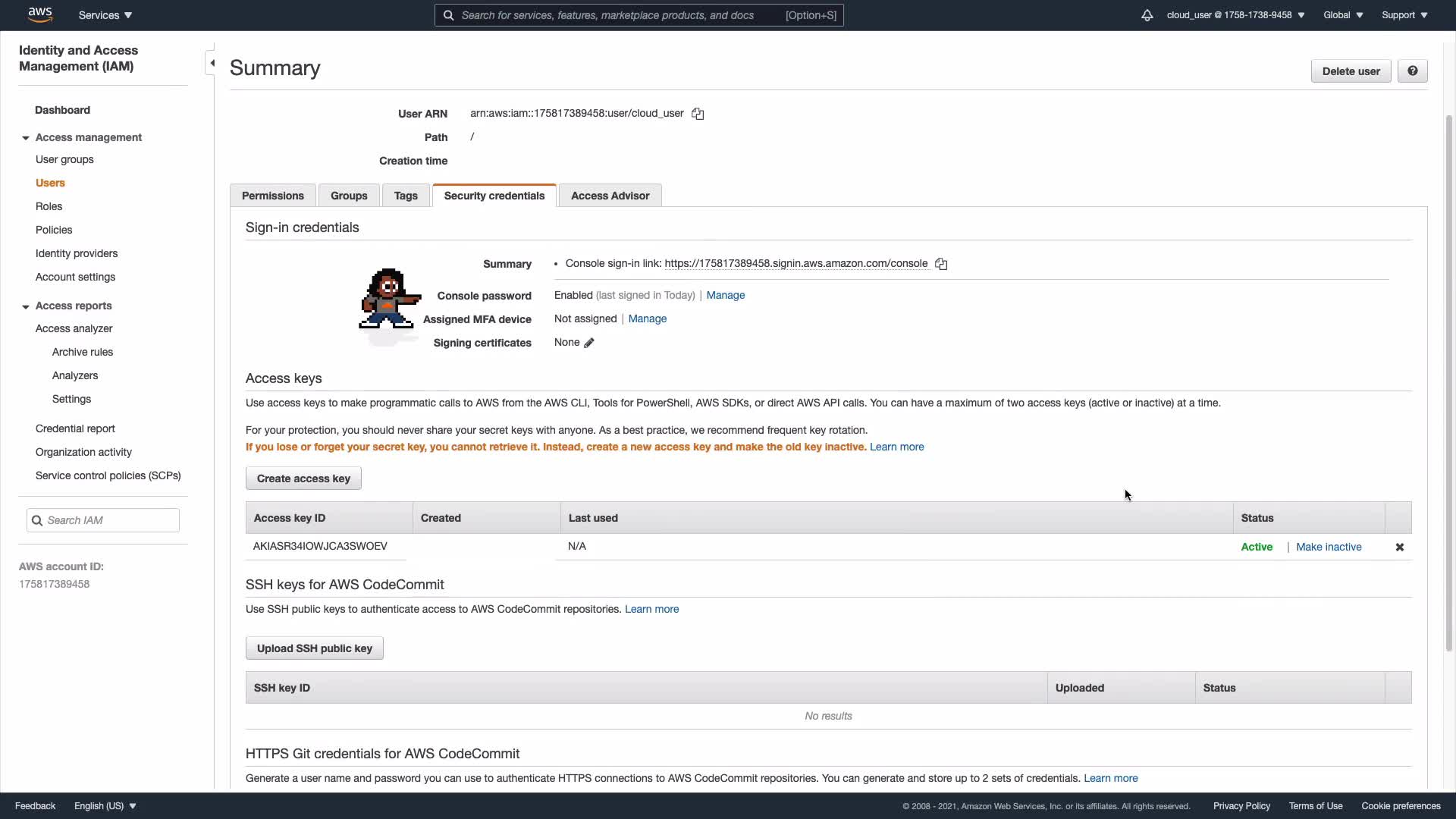This screenshot has width=1456, height=819.
Task: Manage the assigned MFA device
Action: (647, 319)
